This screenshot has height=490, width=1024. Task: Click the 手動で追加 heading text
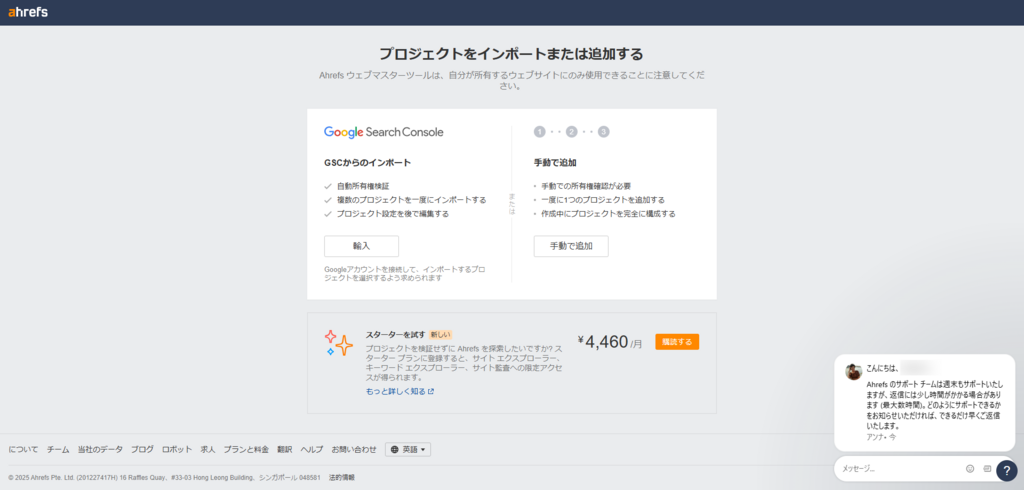tap(555, 163)
